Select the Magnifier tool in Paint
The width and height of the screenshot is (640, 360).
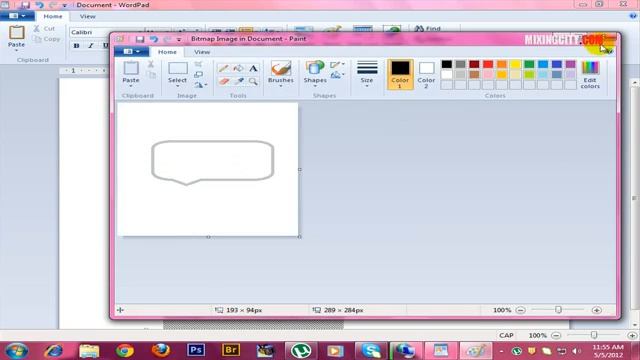253,82
